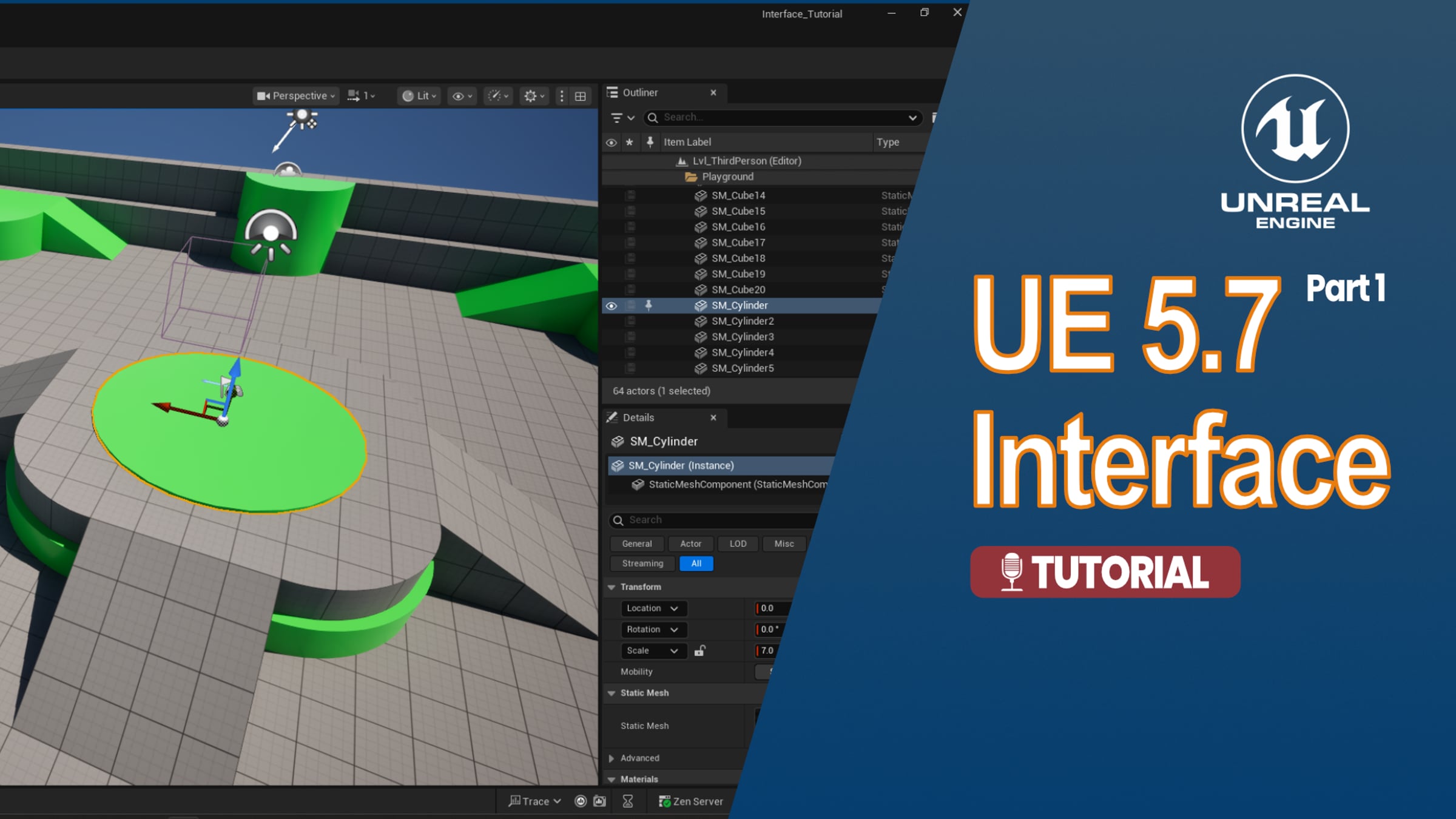
Task: Click the hourglass icon in status bar
Action: click(x=628, y=801)
